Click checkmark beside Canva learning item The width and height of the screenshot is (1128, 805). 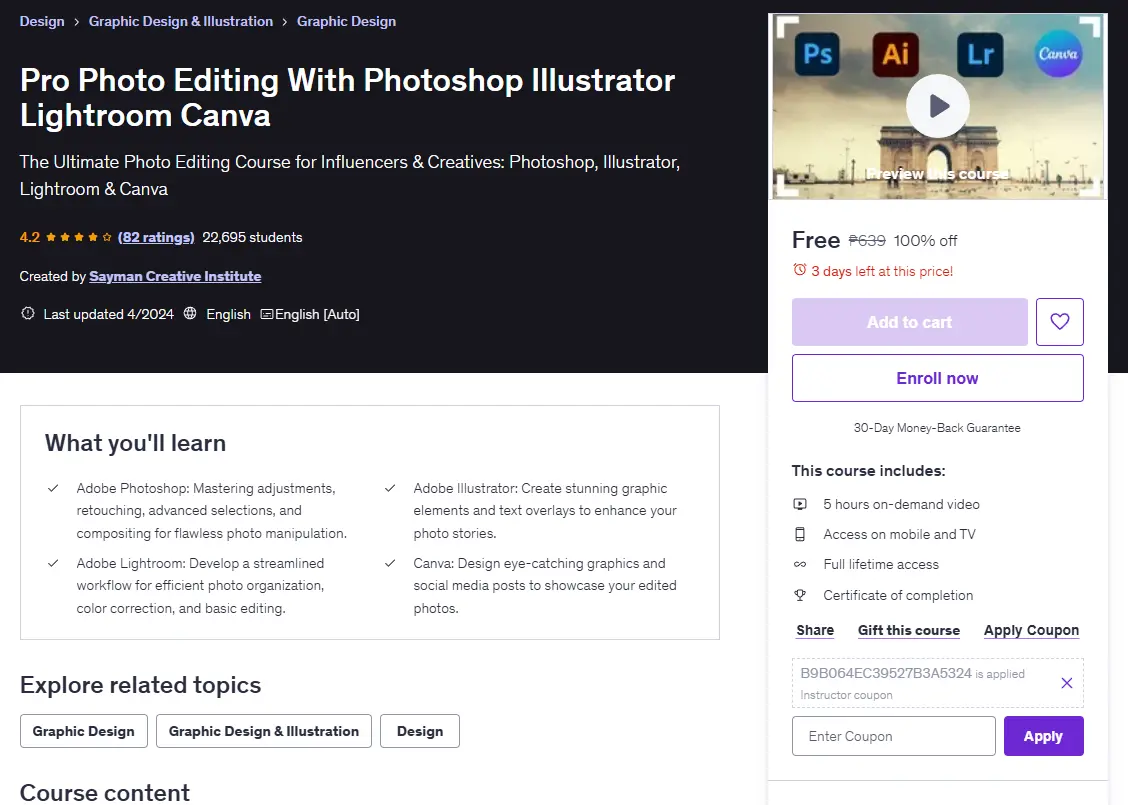pyautogui.click(x=390, y=563)
